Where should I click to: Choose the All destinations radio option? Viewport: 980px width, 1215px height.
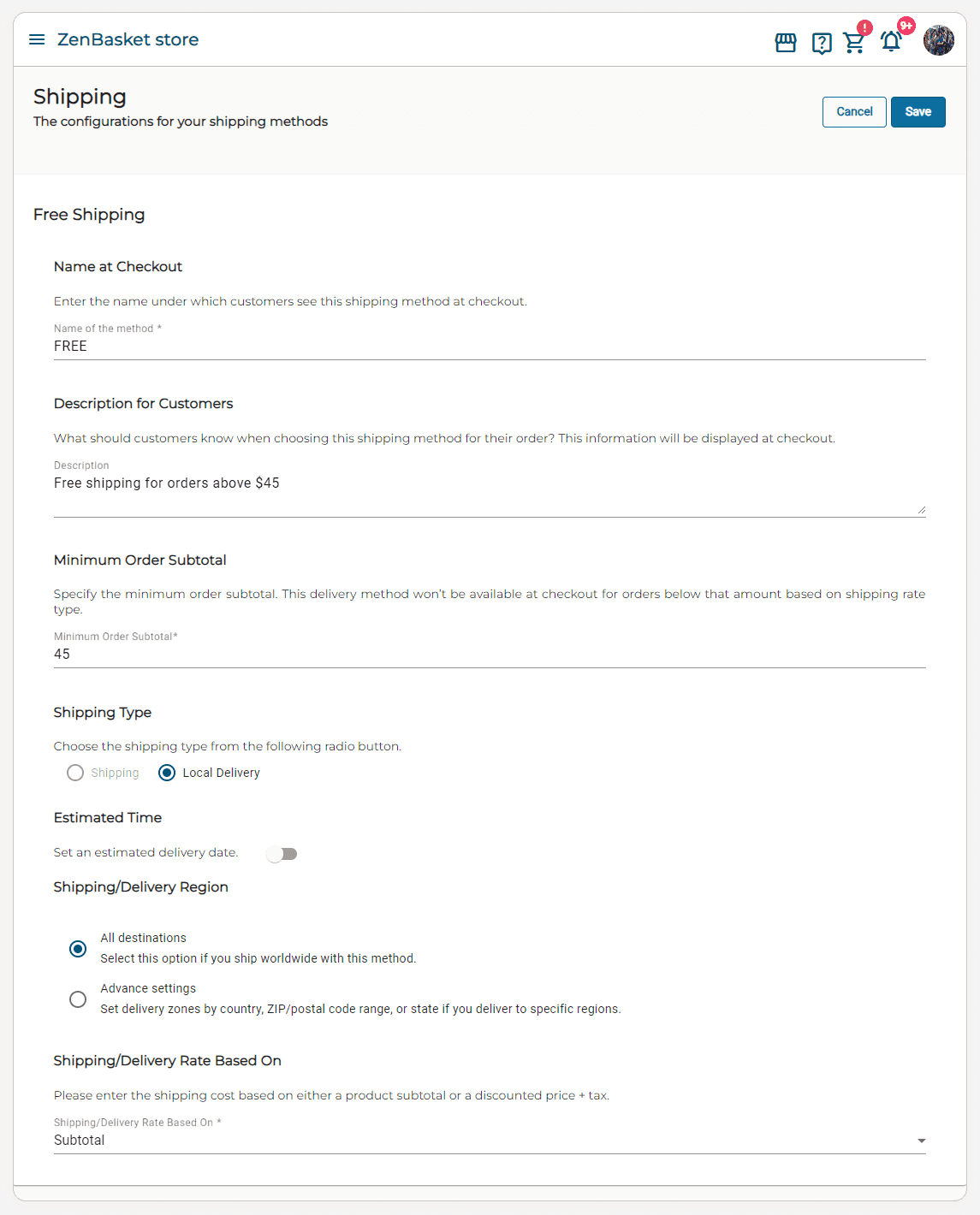pyautogui.click(x=78, y=949)
